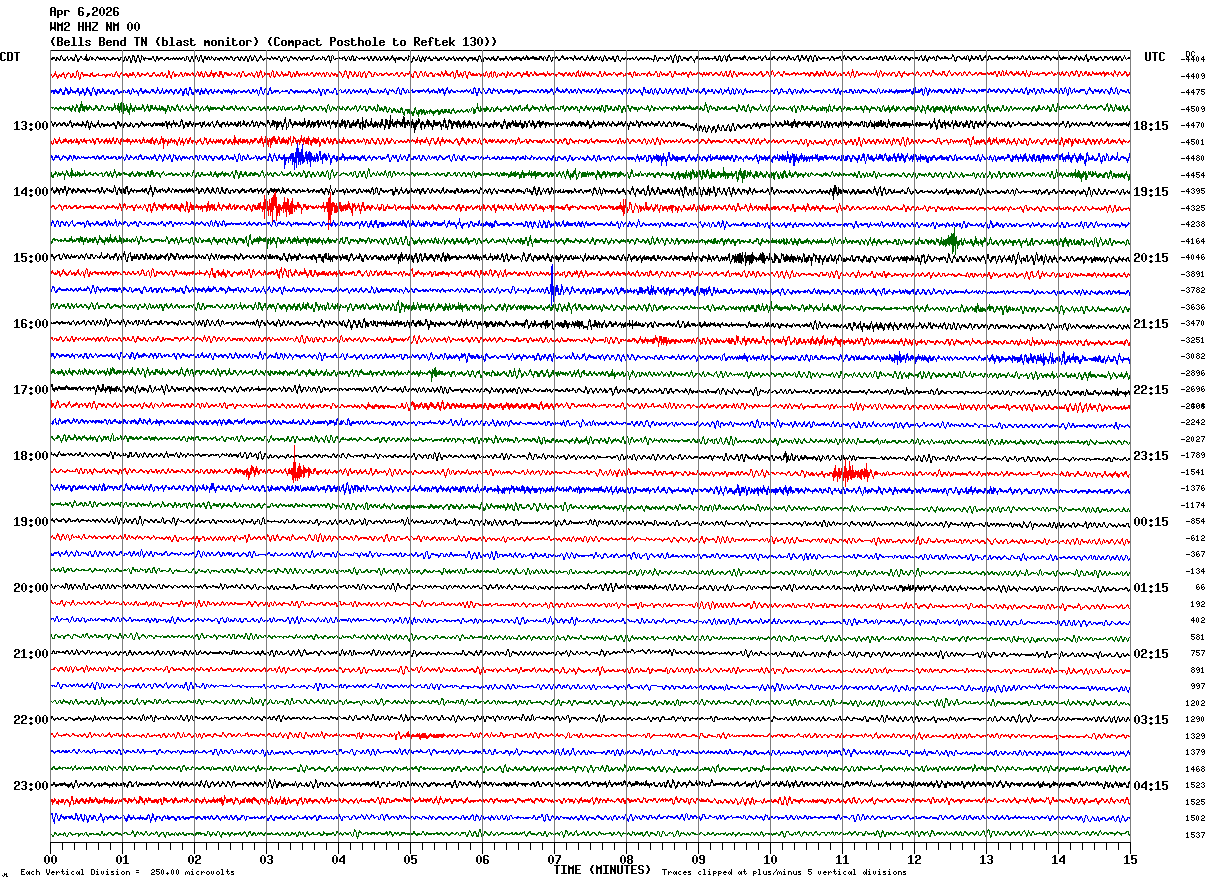Select the 22:00 CDT hour label
This screenshot has height=886, width=1210.
click(31, 720)
